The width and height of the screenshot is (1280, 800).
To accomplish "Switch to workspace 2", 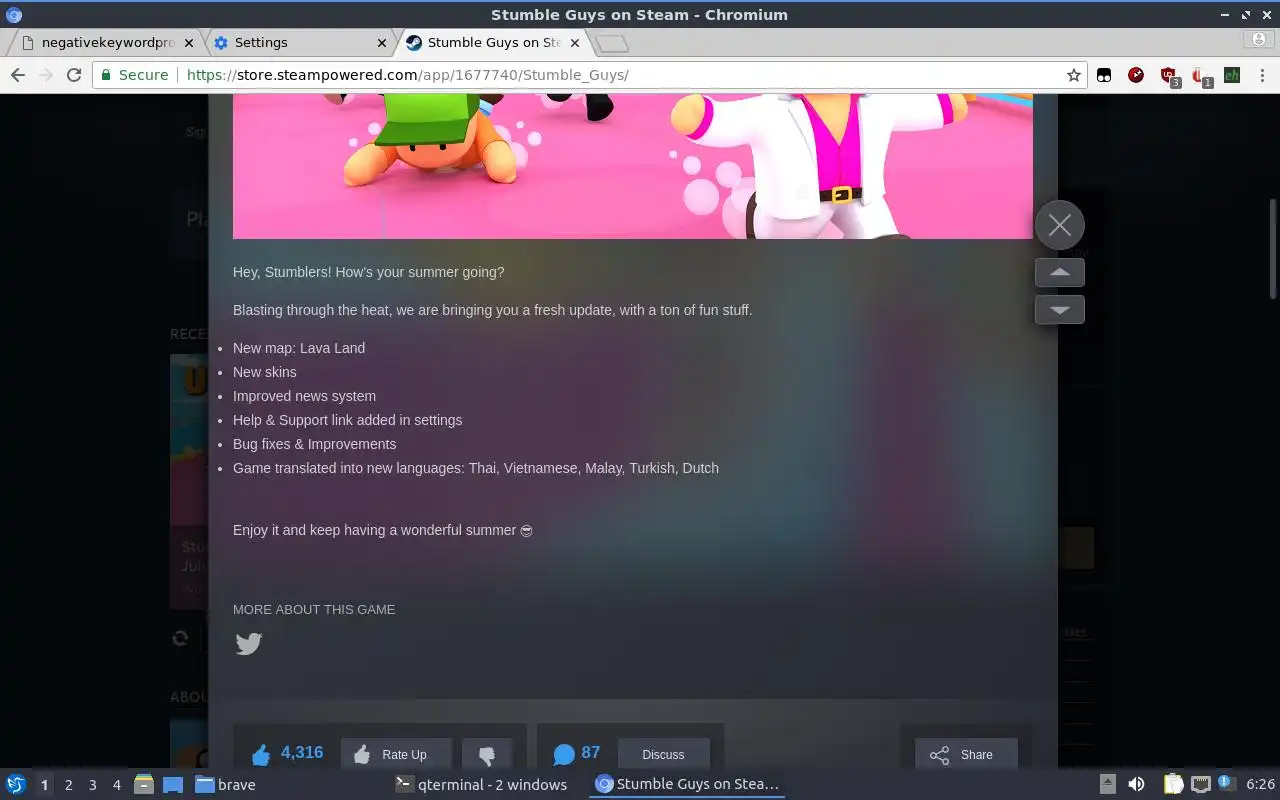I will click(x=68, y=785).
